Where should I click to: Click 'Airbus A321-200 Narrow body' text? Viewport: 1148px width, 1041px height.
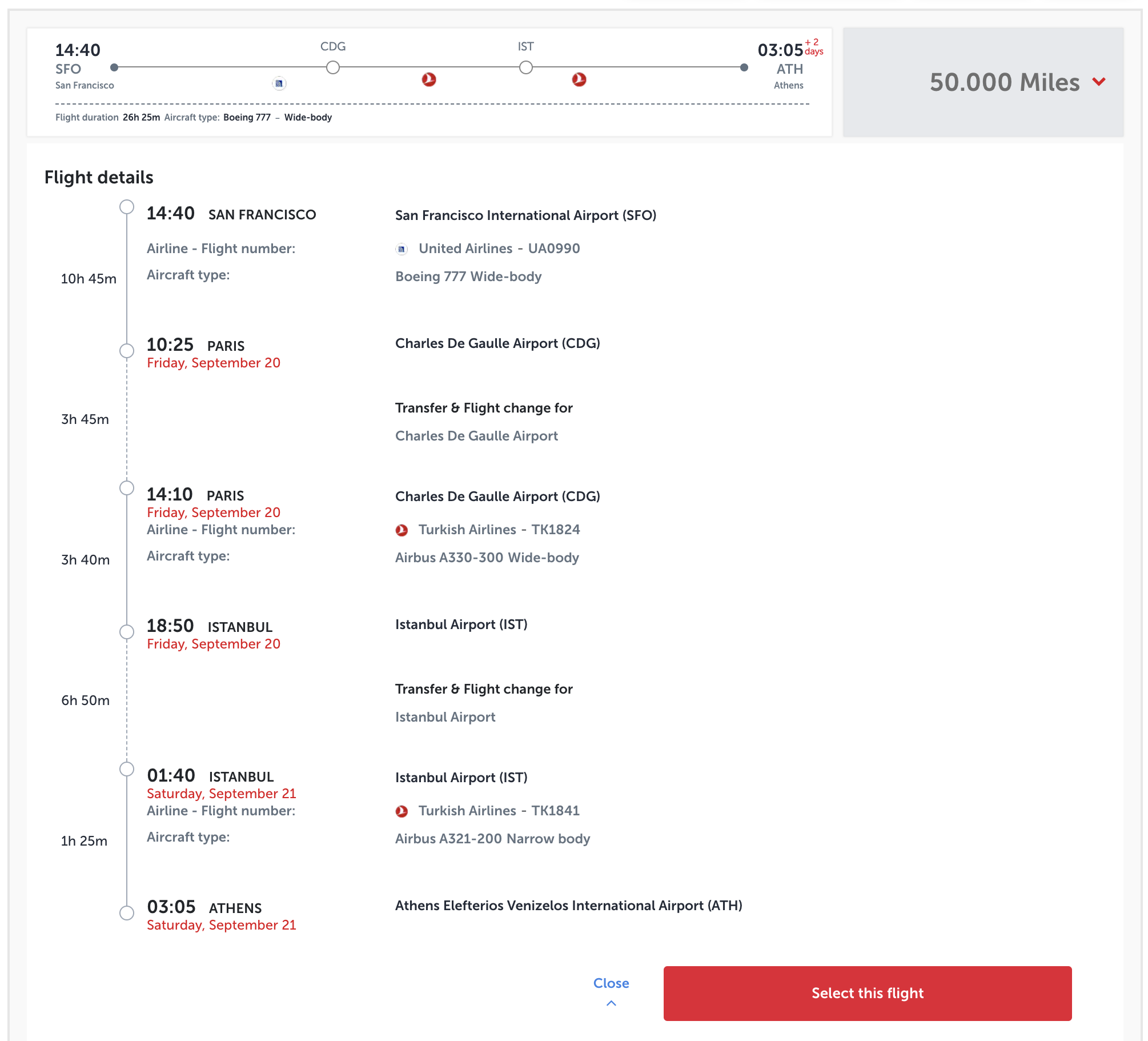coord(493,839)
